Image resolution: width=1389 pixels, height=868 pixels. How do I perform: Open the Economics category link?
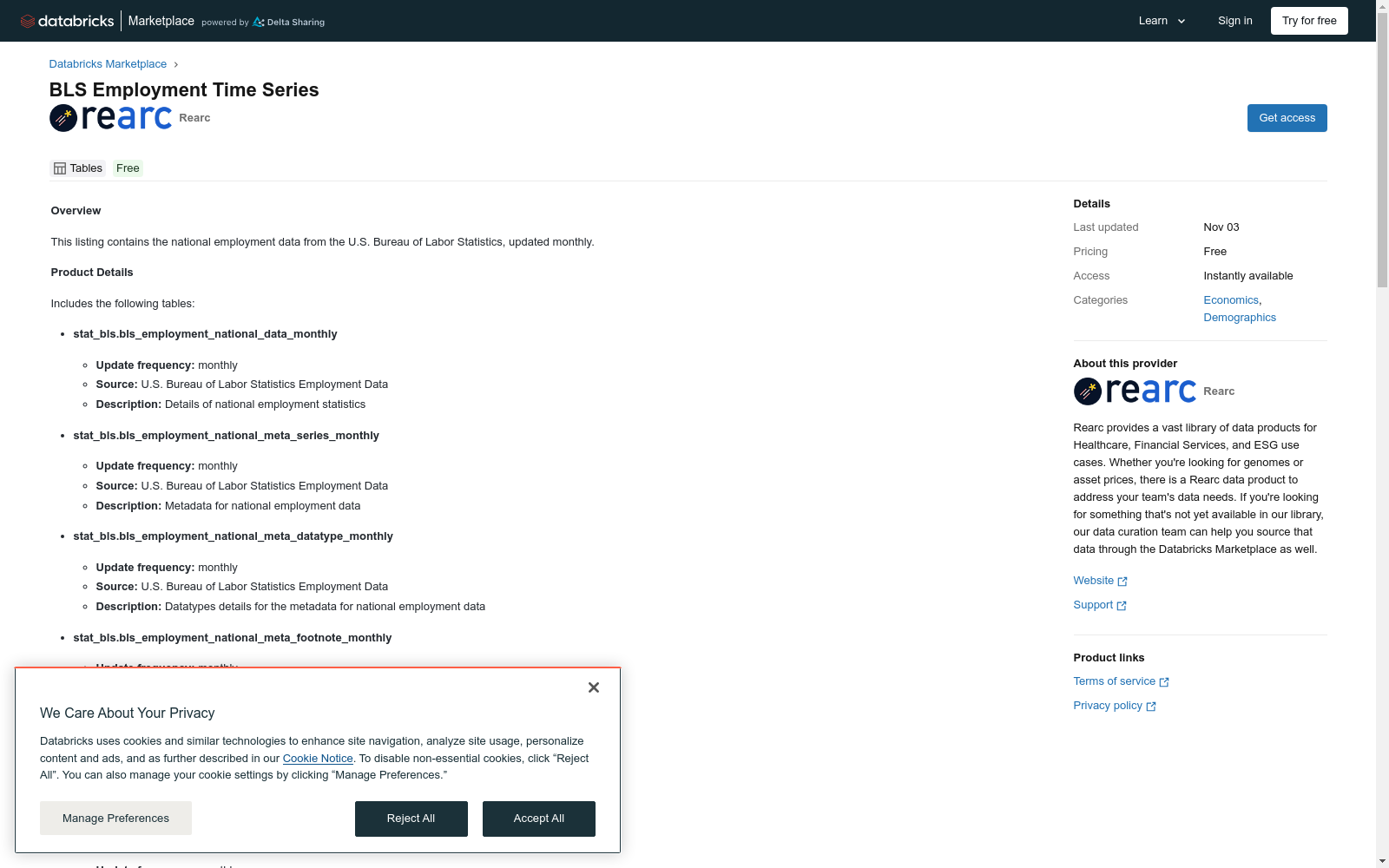(x=1231, y=300)
